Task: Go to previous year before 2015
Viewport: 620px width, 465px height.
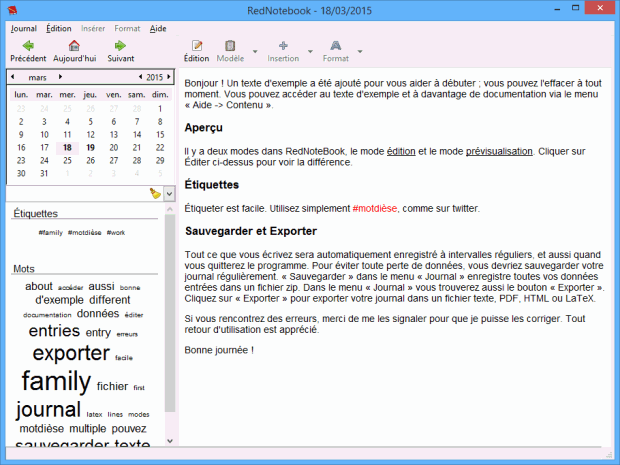Action: [x=140, y=77]
